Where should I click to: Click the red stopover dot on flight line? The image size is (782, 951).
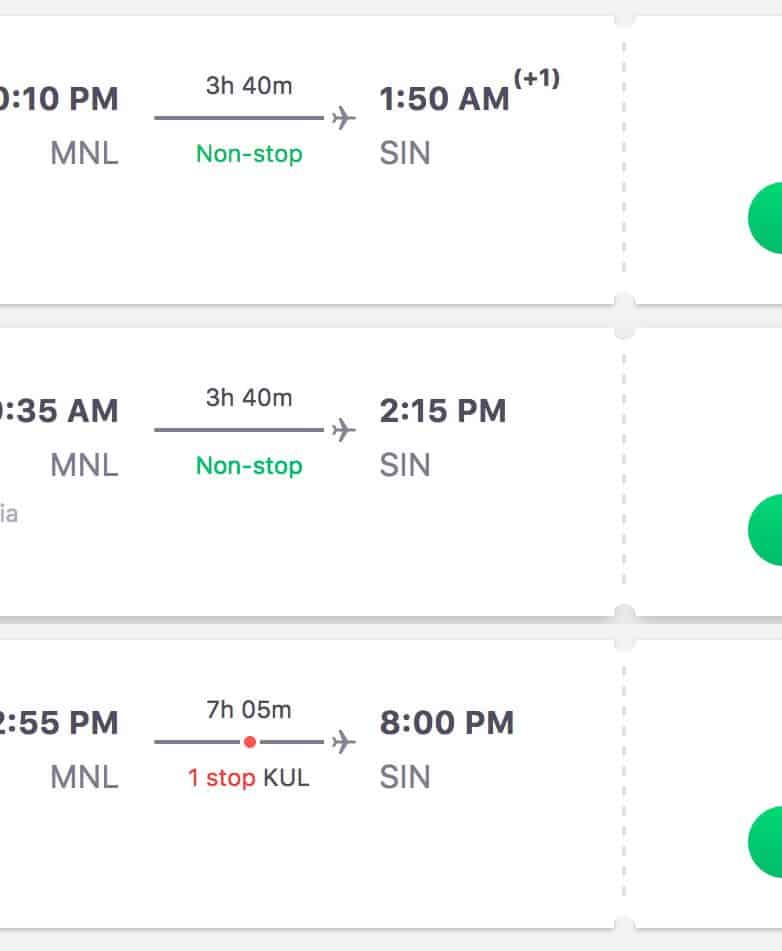tap(249, 742)
